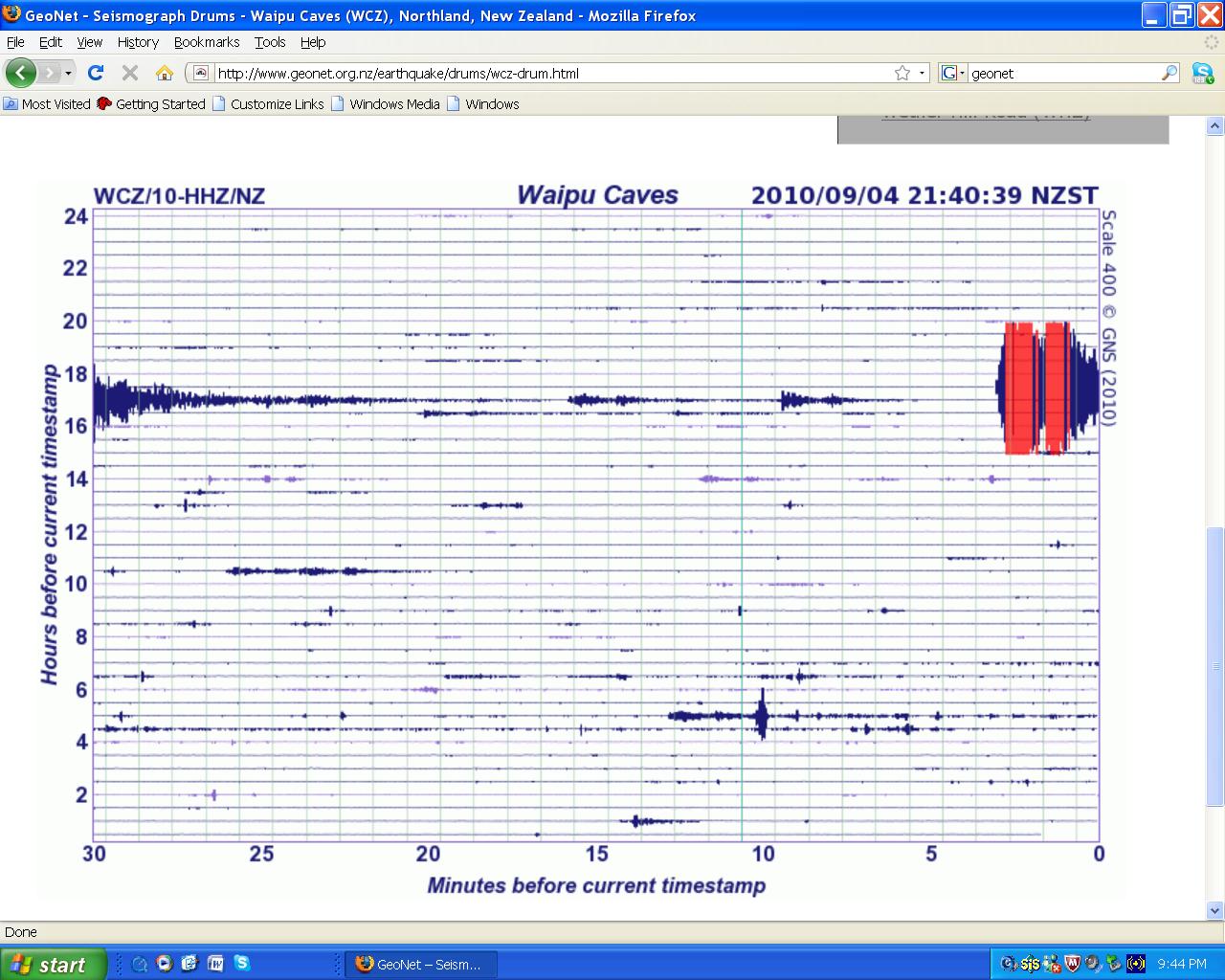Click the taskbar clock showing 9:44 PM
The height and width of the screenshot is (980, 1225).
[1182, 965]
